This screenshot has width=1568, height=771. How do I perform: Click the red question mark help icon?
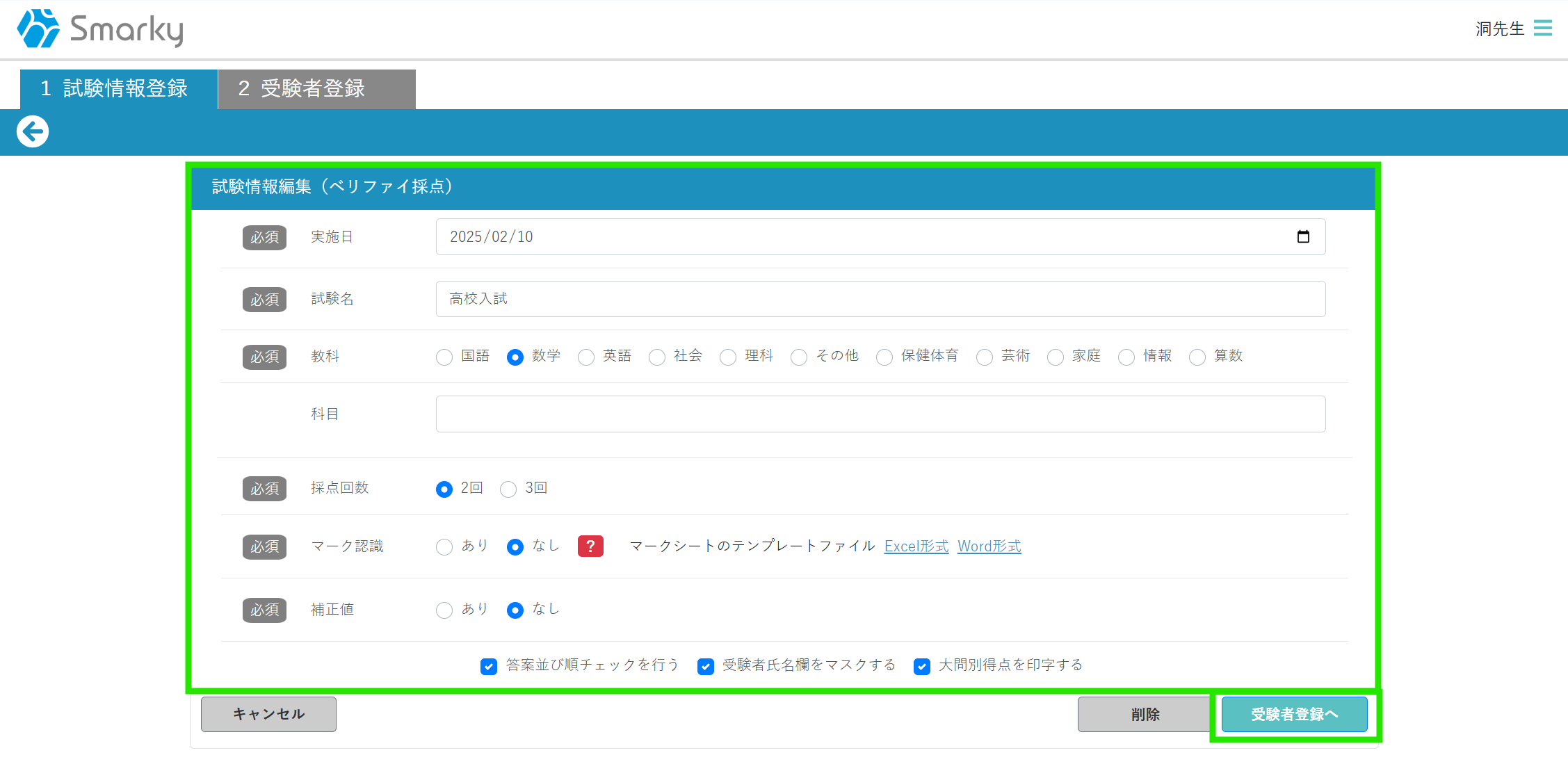coord(590,546)
